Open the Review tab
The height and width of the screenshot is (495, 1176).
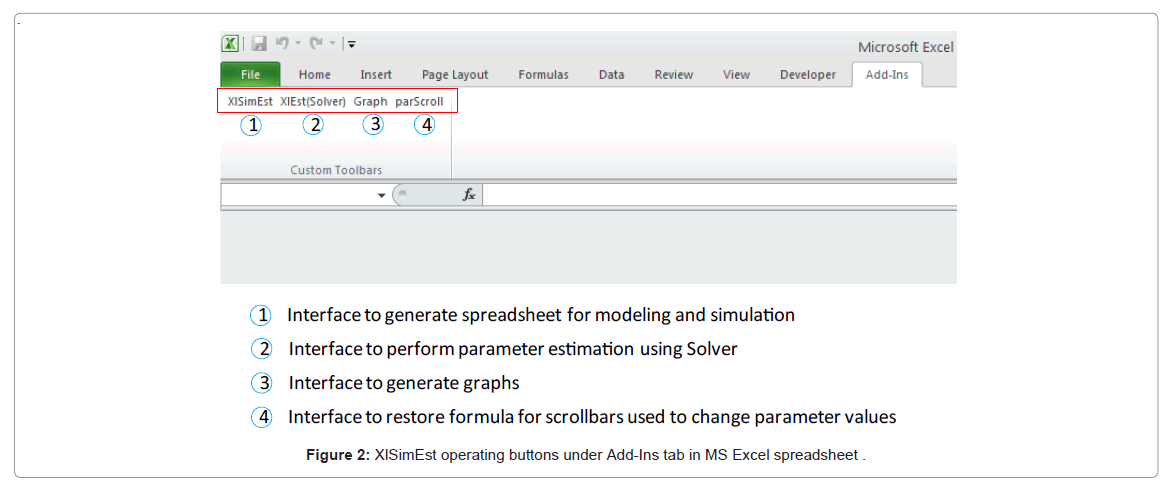(x=674, y=75)
